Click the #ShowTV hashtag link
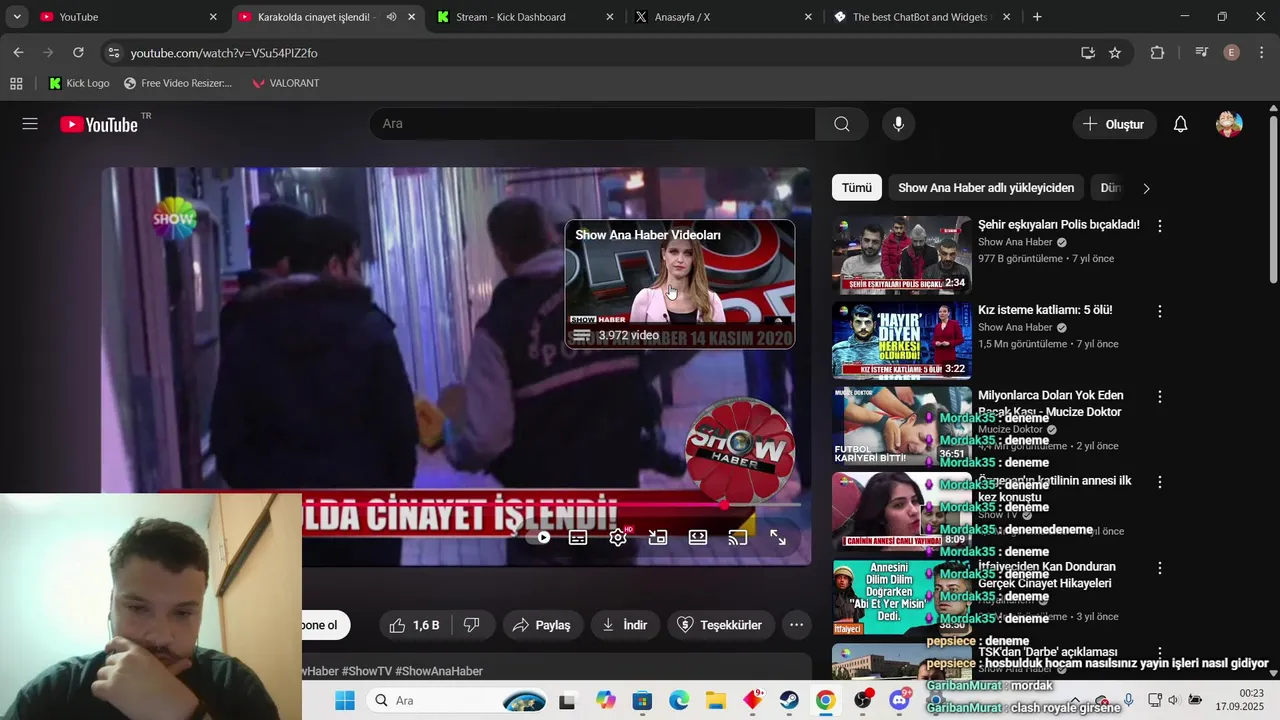The height and width of the screenshot is (720, 1280). click(366, 671)
